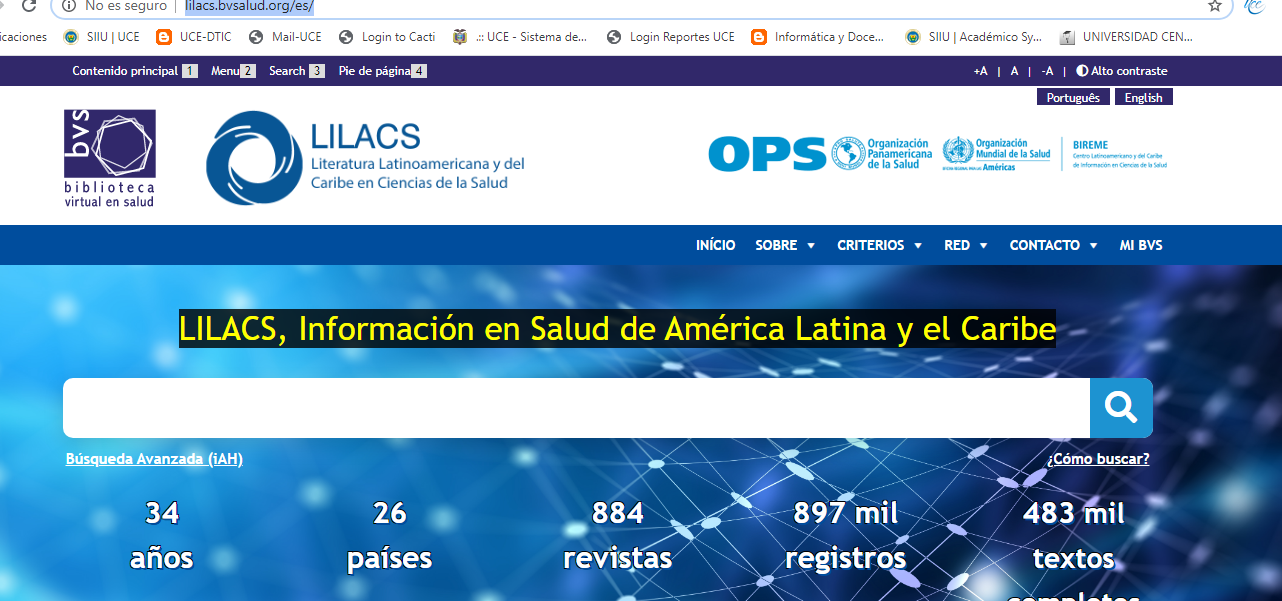
Task: Expand the CONTACTO dropdown menu
Action: 1054,245
